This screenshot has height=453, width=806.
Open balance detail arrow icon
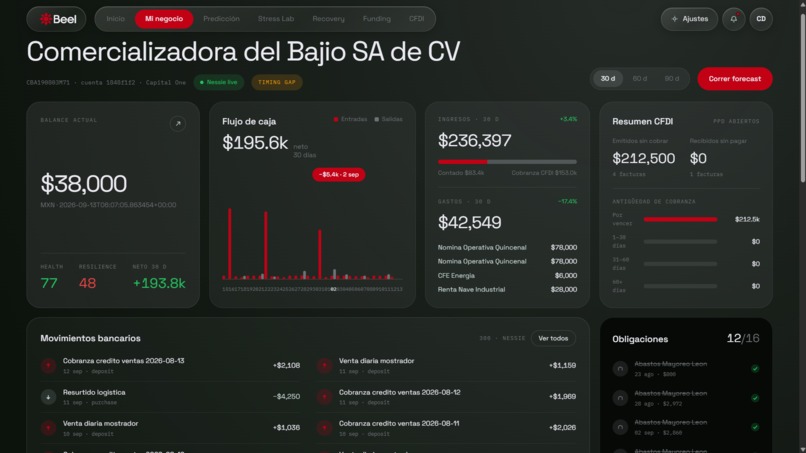click(178, 123)
